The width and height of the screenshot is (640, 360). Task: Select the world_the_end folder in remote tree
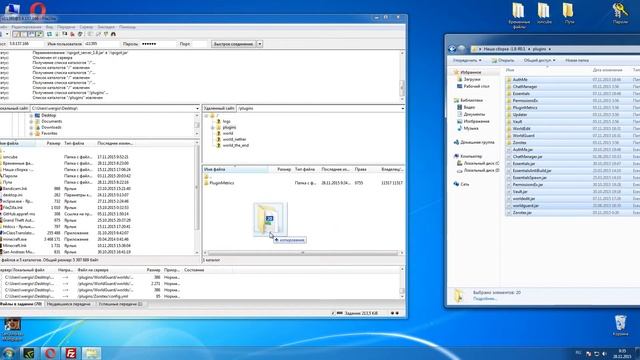click(236, 145)
